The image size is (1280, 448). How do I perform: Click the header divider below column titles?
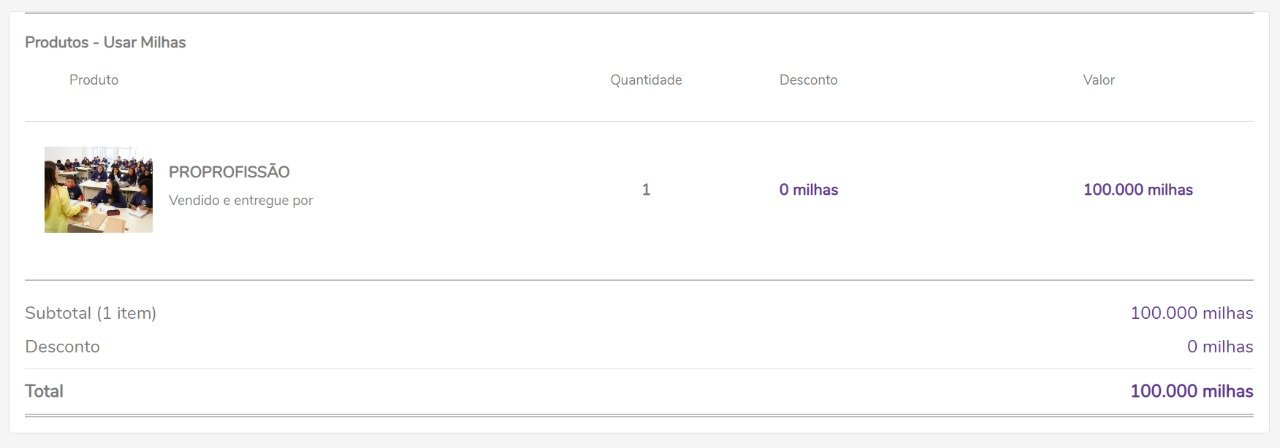coord(639,122)
